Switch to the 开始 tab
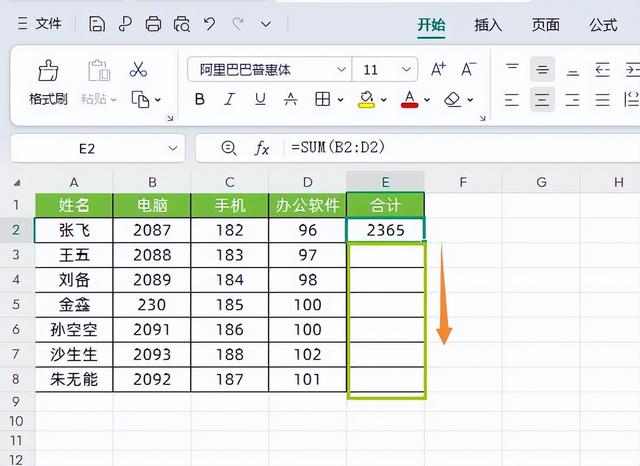640x466 pixels. pyautogui.click(x=431, y=25)
